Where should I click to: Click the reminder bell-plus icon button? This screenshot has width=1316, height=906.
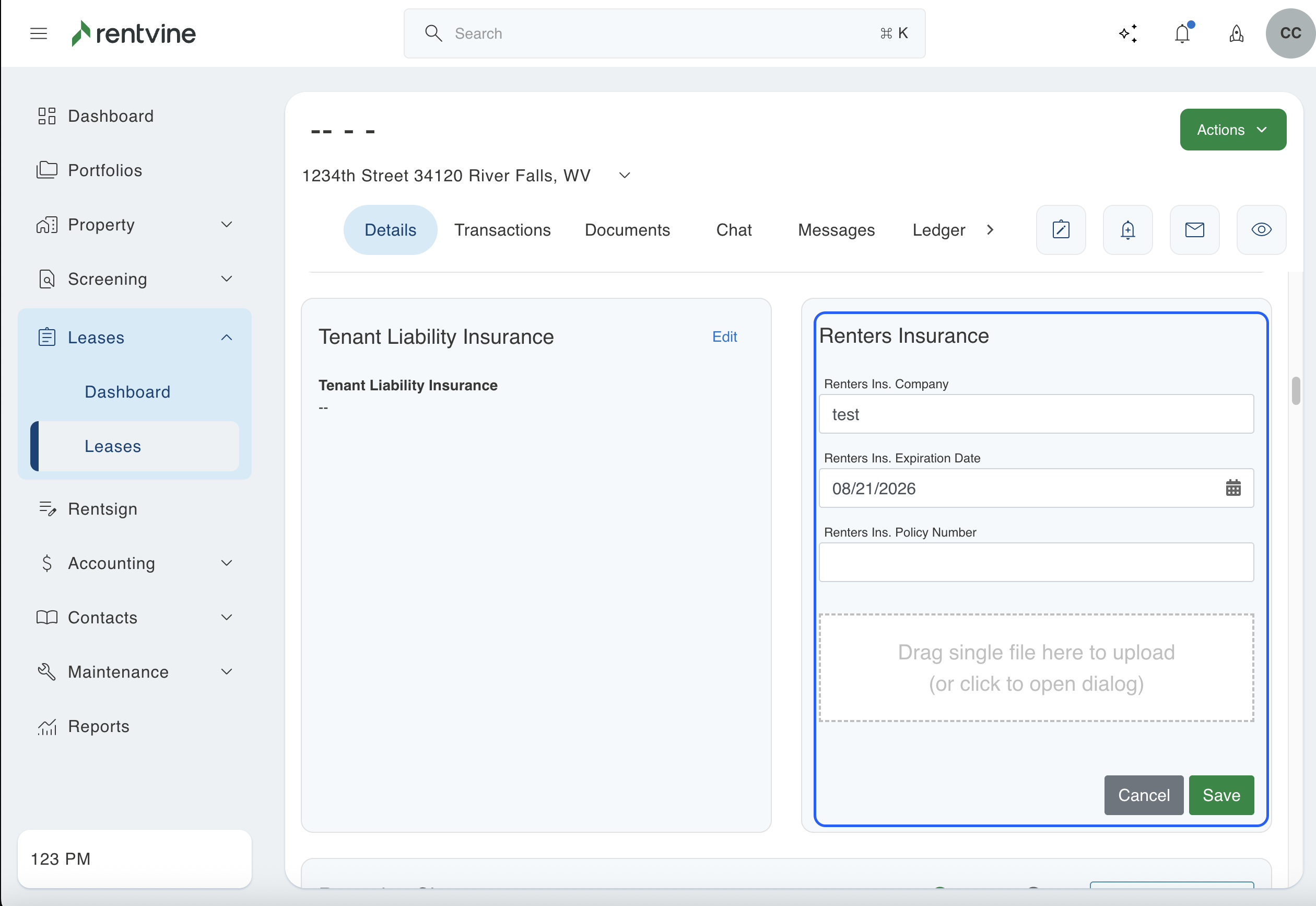point(1127,230)
